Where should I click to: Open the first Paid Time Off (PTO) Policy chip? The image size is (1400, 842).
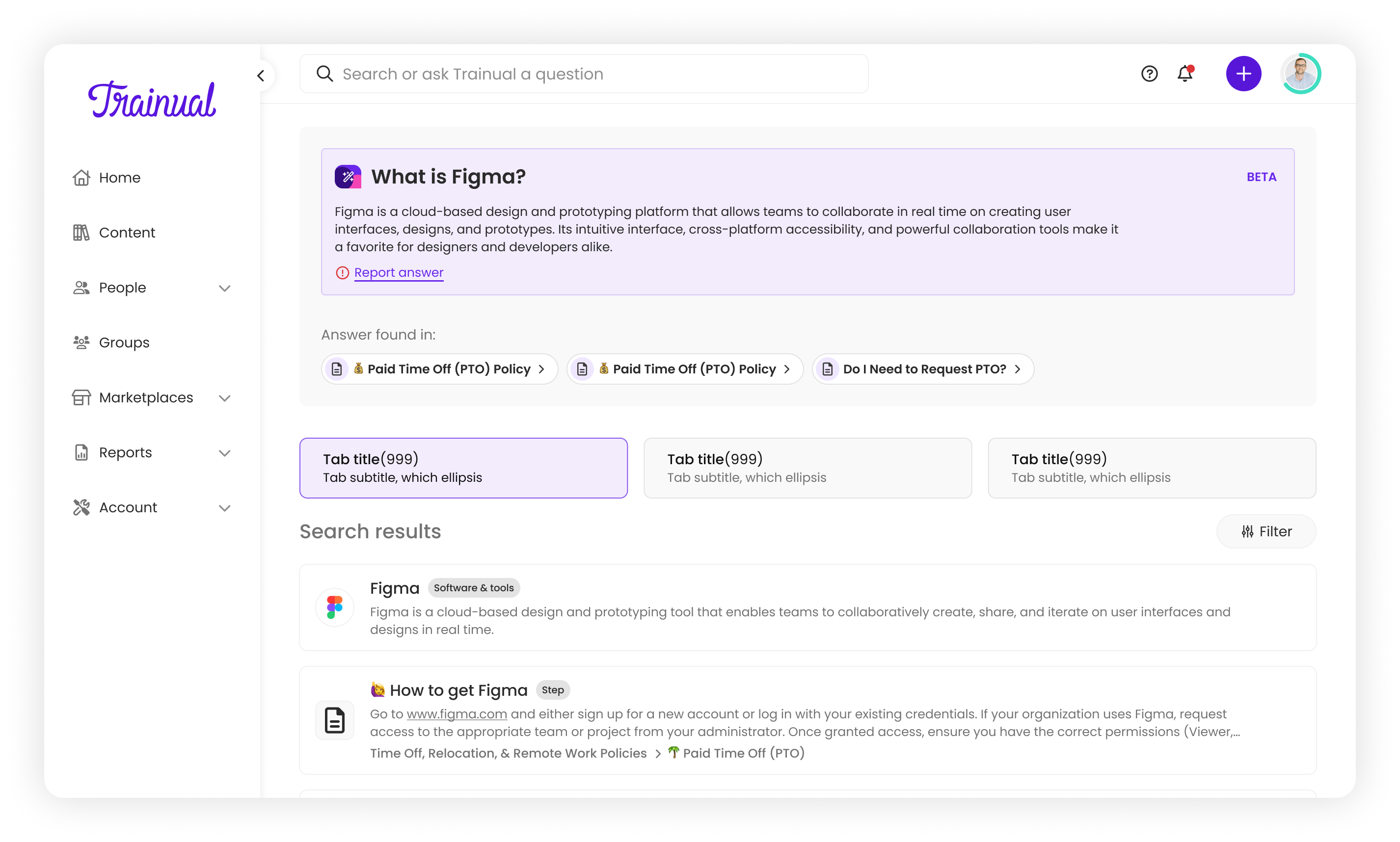tap(440, 369)
